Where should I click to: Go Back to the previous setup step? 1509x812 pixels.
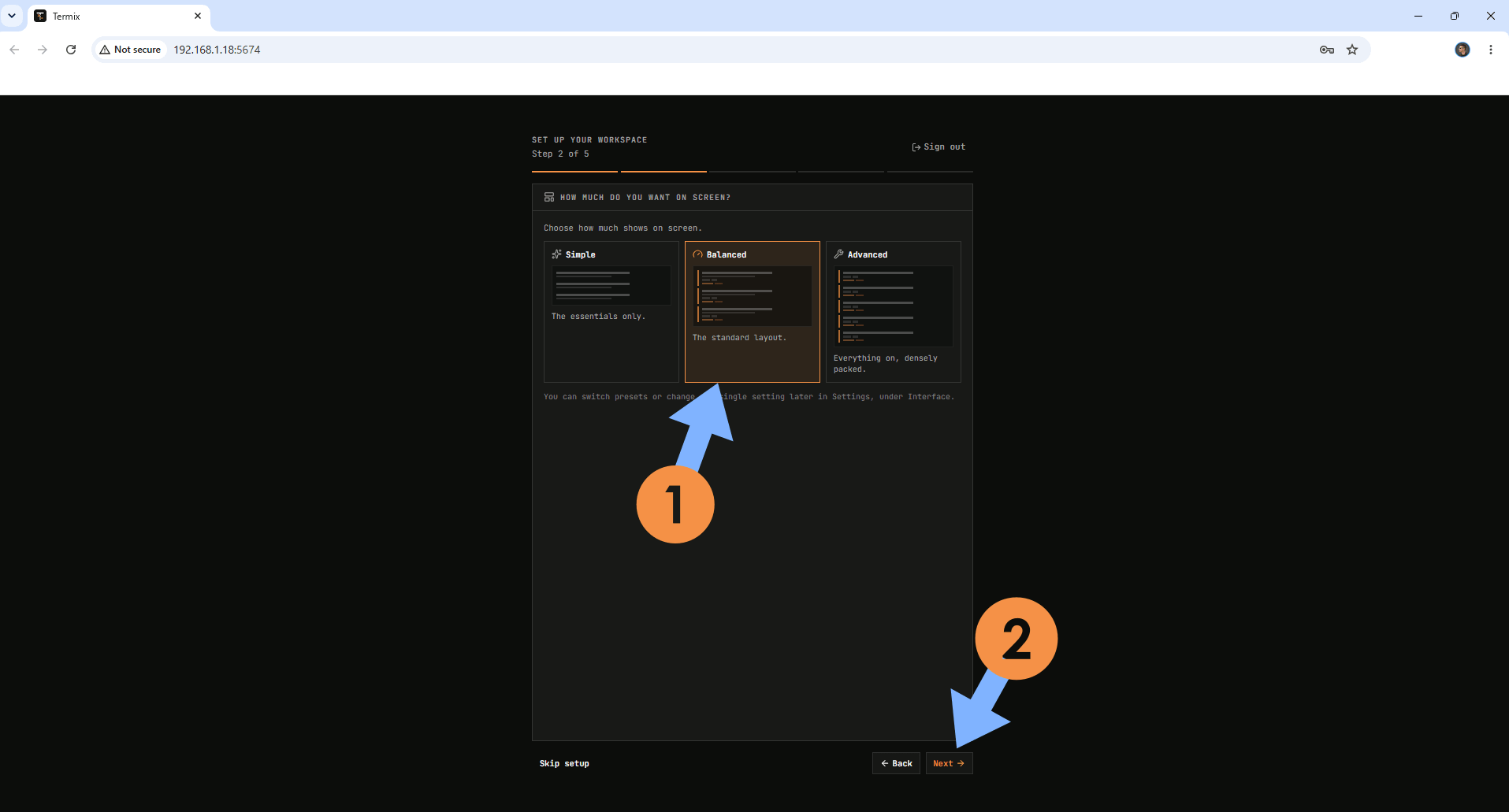[896, 763]
